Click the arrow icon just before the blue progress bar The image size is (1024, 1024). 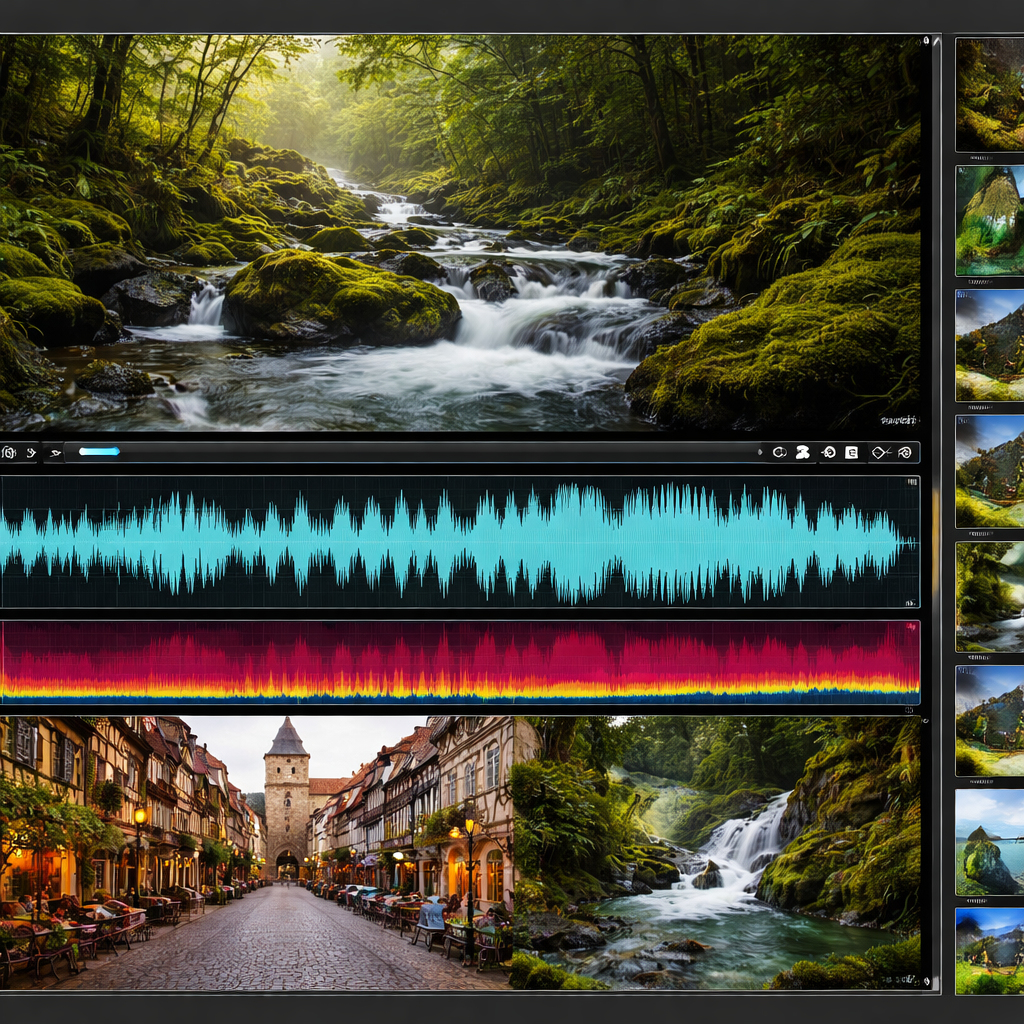56,453
